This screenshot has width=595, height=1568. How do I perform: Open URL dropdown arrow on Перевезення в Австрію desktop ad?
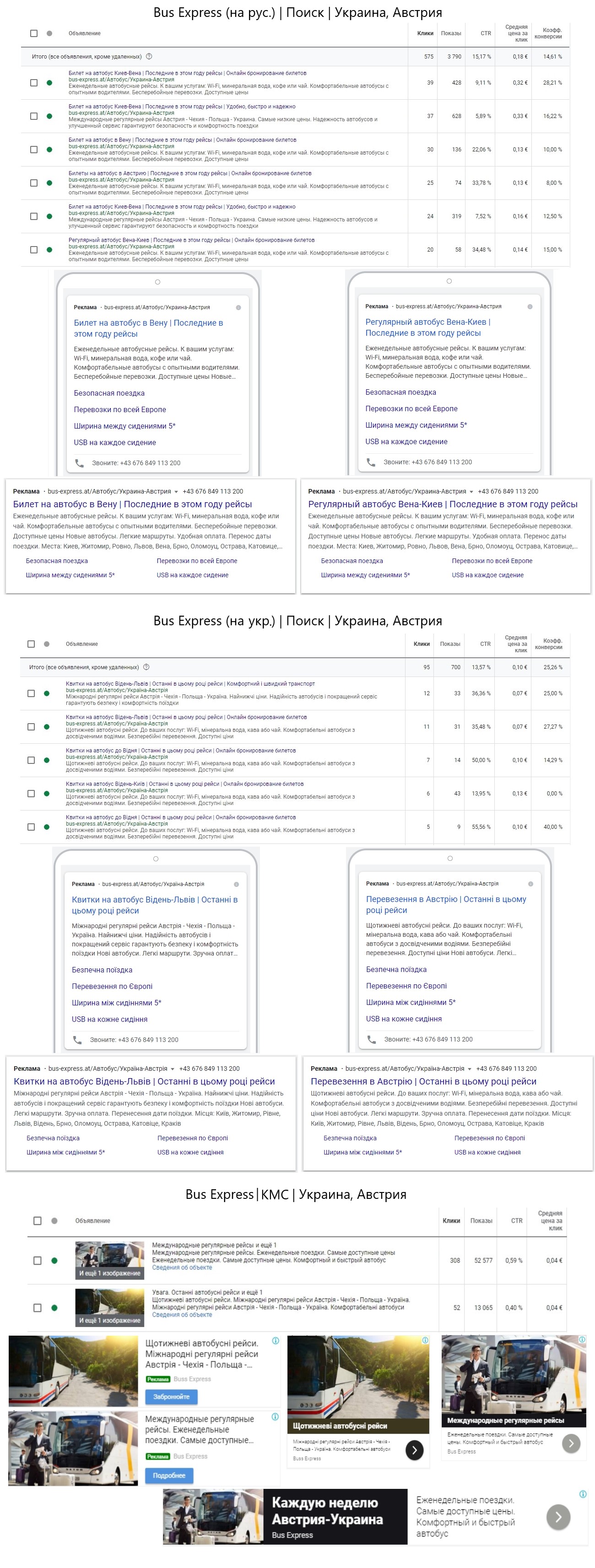pyautogui.click(x=470, y=1069)
